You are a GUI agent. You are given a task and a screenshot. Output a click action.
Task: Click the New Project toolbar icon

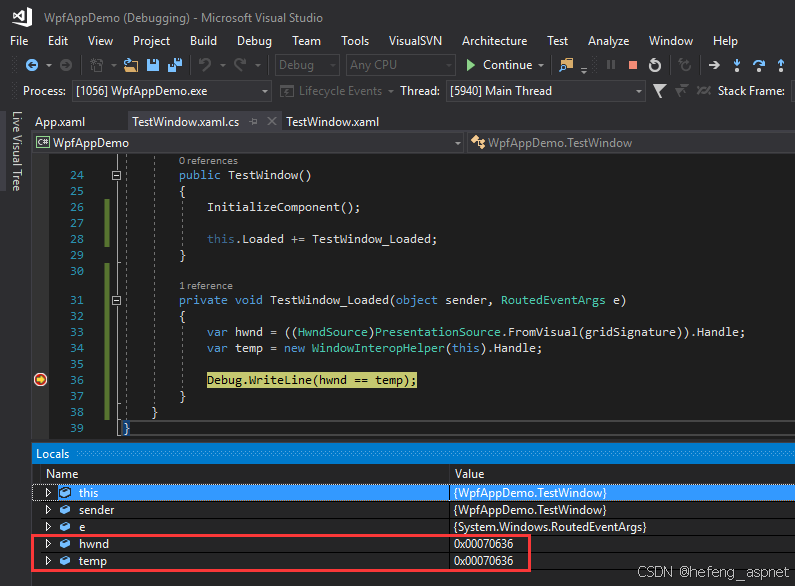[96, 65]
